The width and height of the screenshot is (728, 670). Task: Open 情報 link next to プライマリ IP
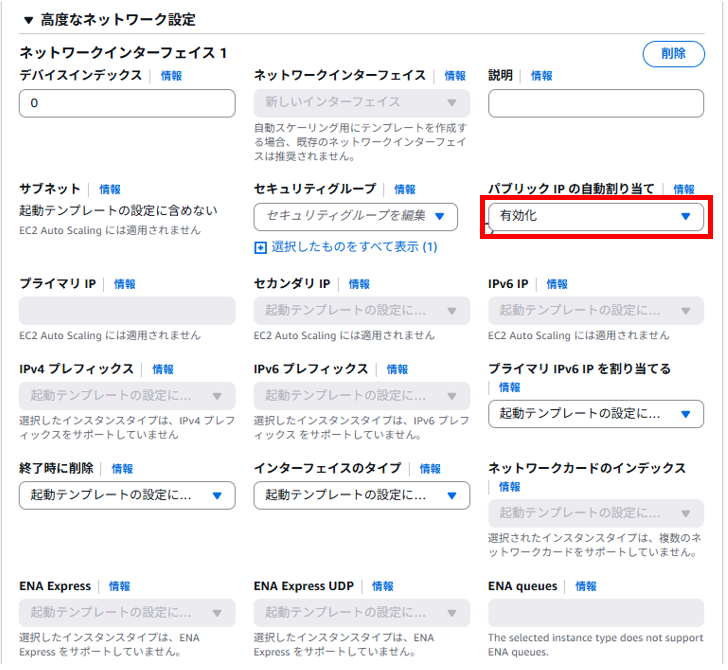coord(125,284)
